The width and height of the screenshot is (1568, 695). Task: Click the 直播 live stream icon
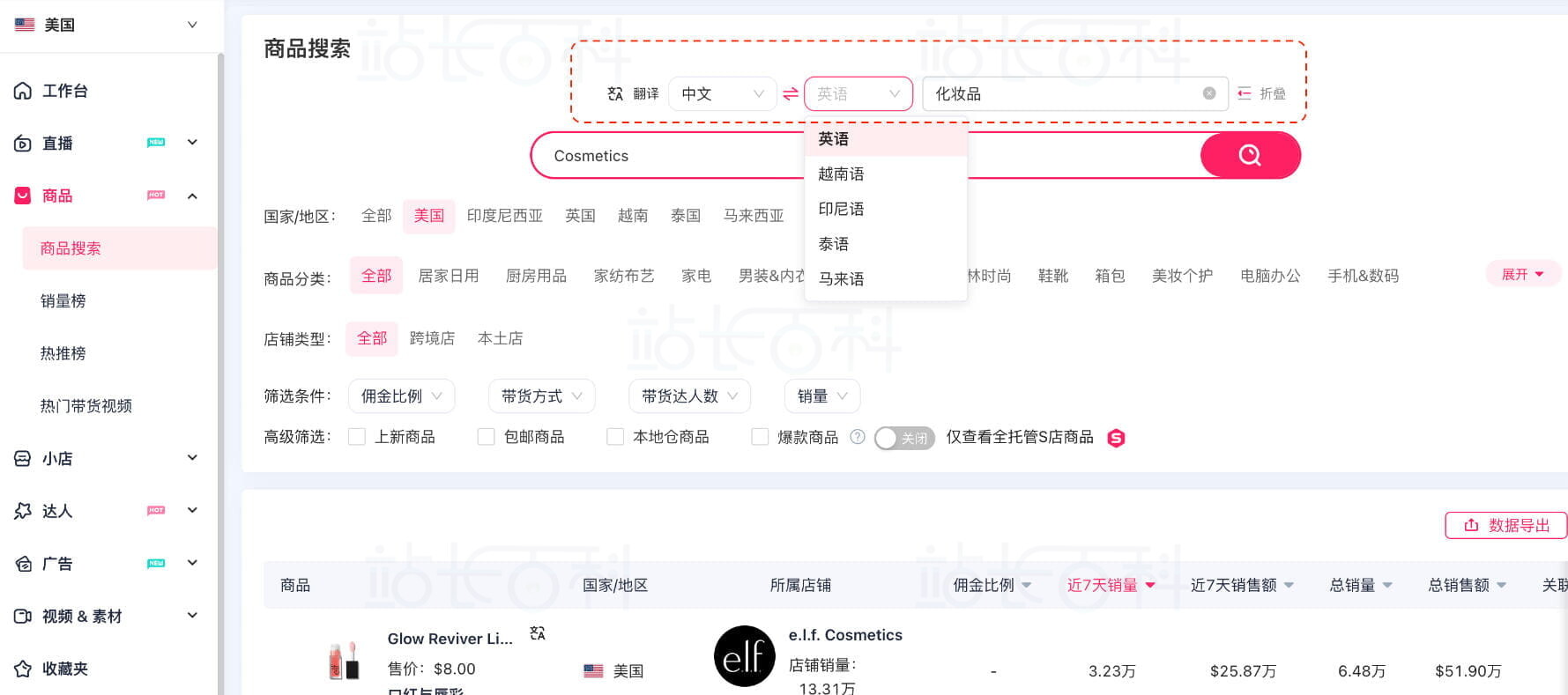(x=23, y=144)
